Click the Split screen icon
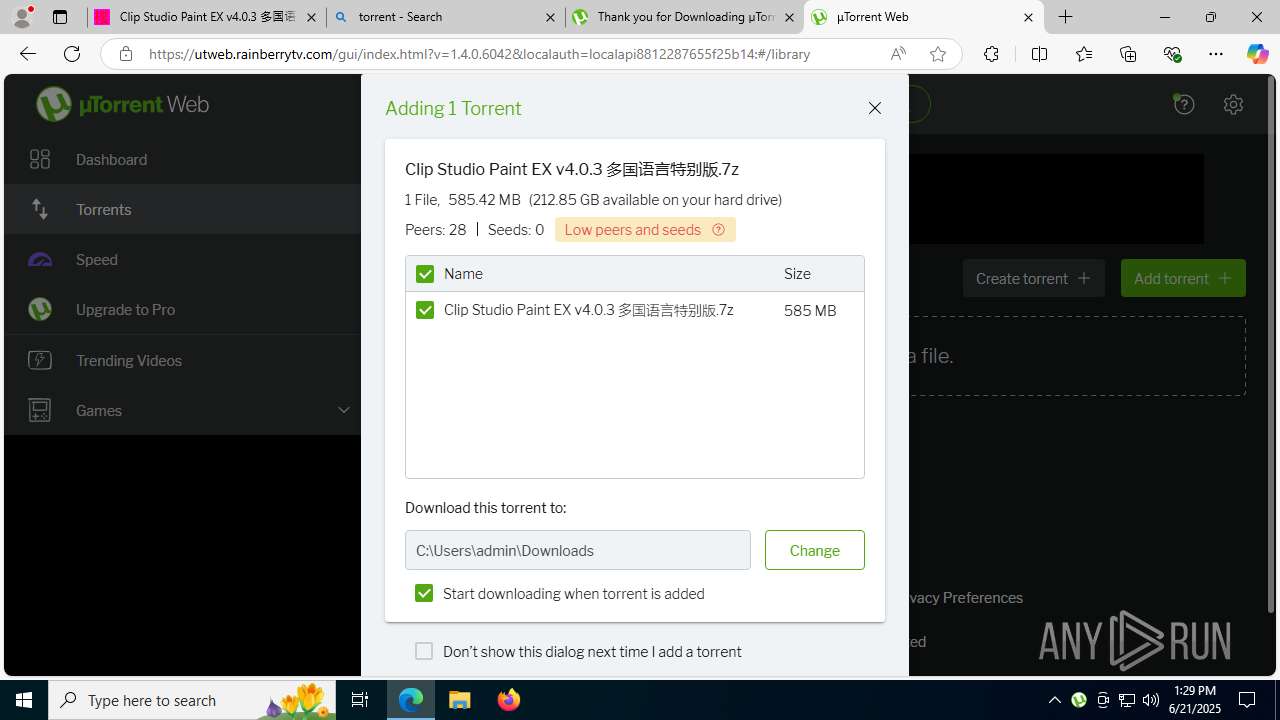The image size is (1280, 720). 1039,54
